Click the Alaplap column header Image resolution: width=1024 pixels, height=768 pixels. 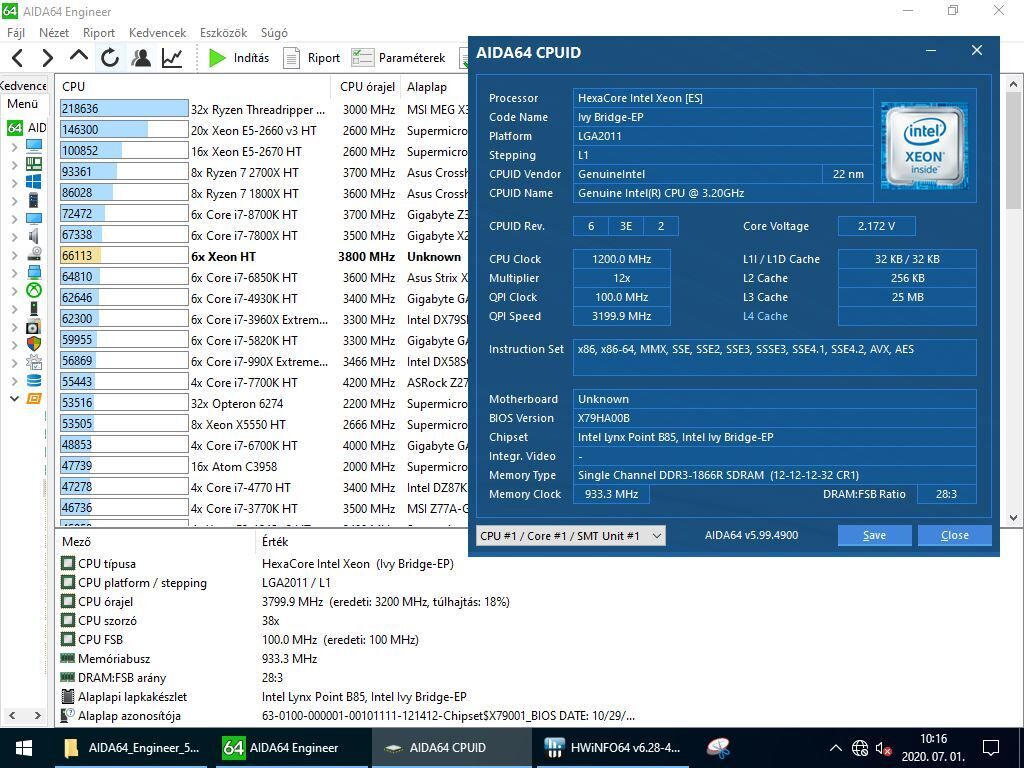[434, 87]
